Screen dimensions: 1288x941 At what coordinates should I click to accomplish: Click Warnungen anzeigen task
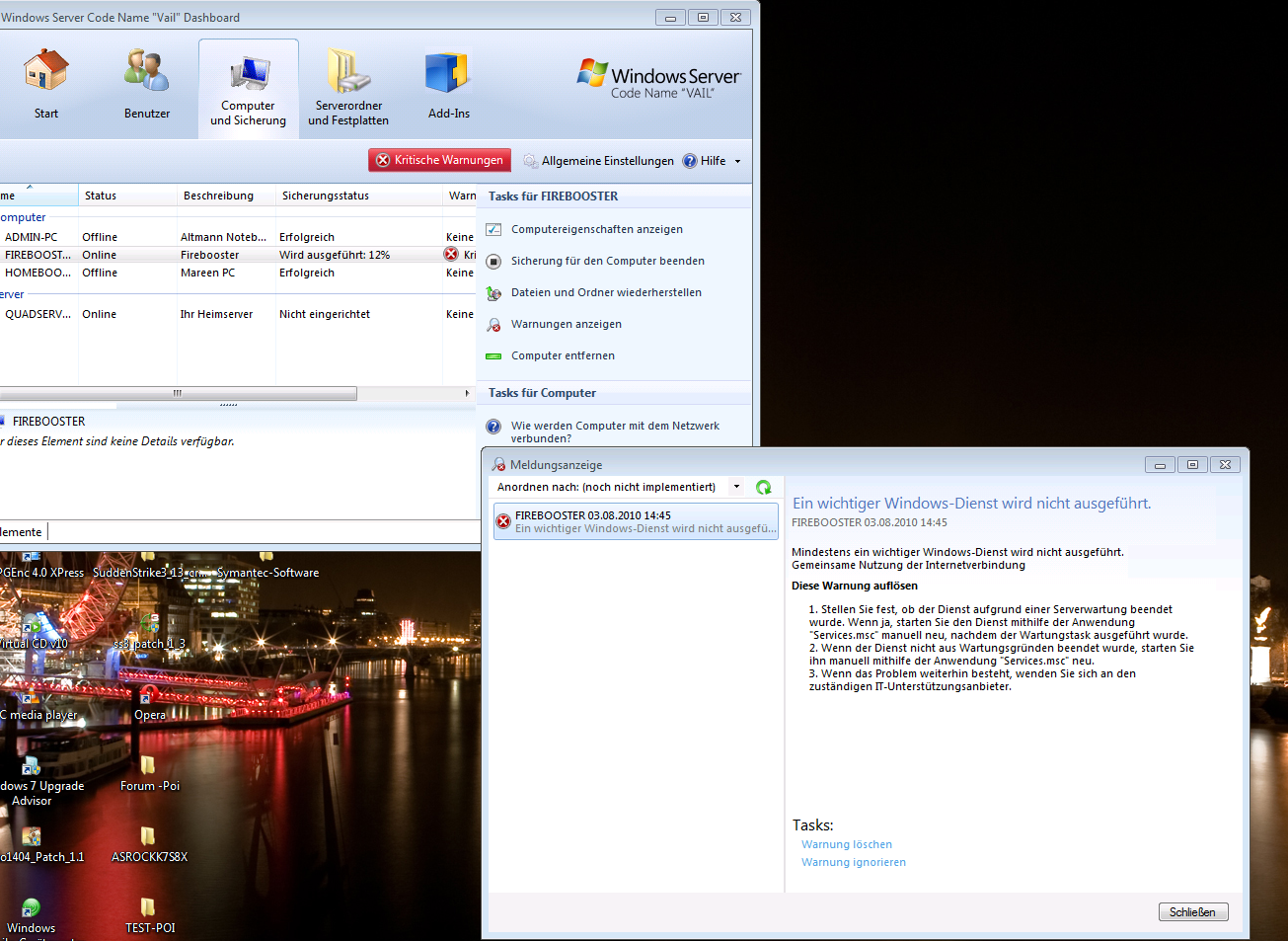pyautogui.click(x=567, y=324)
